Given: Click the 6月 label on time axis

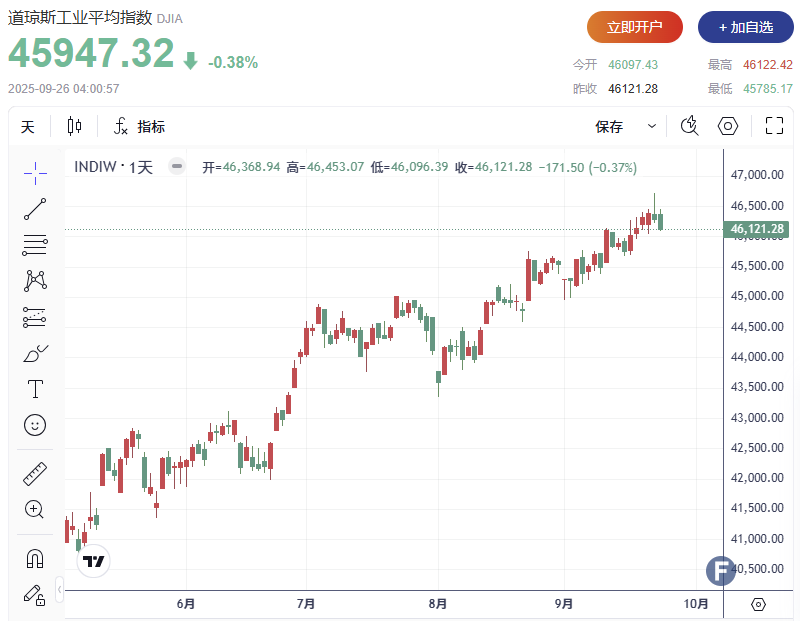Looking at the screenshot, I should tap(186, 604).
